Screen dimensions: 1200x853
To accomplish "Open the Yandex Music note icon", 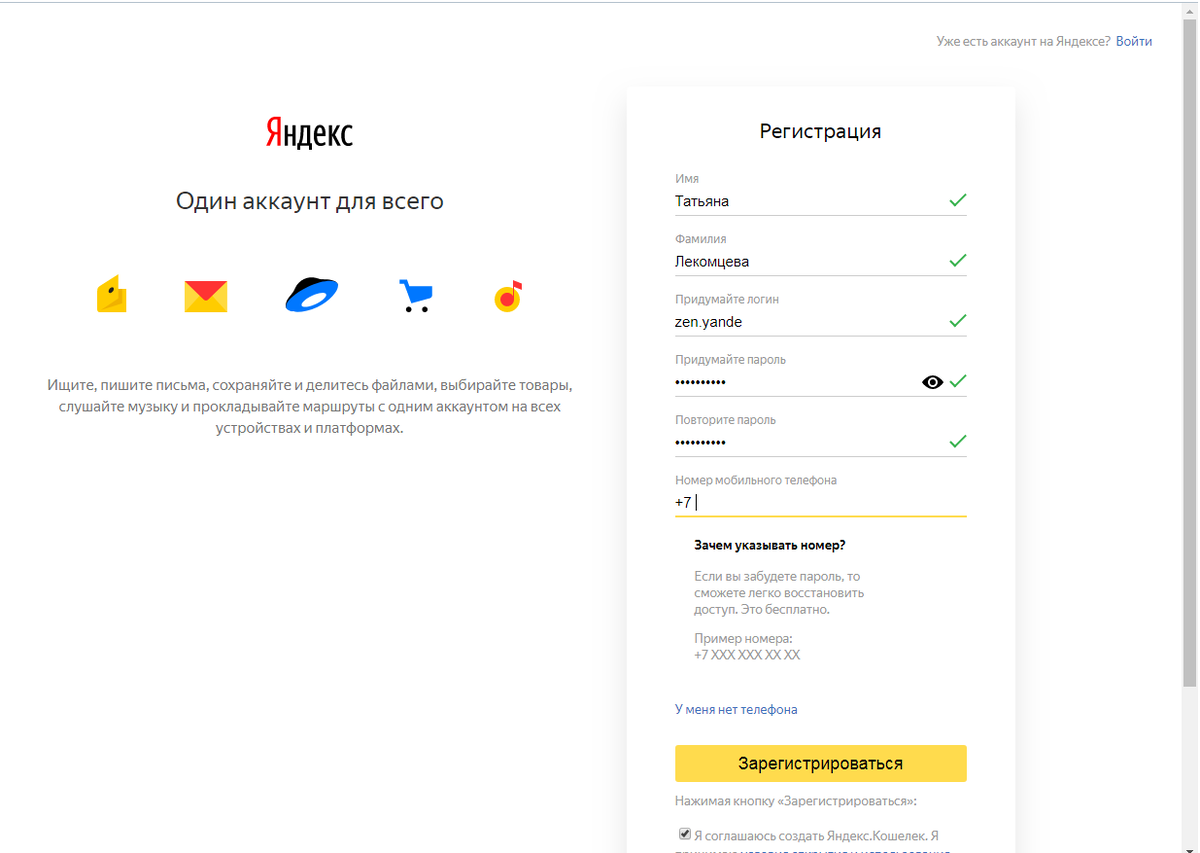I will click(508, 296).
